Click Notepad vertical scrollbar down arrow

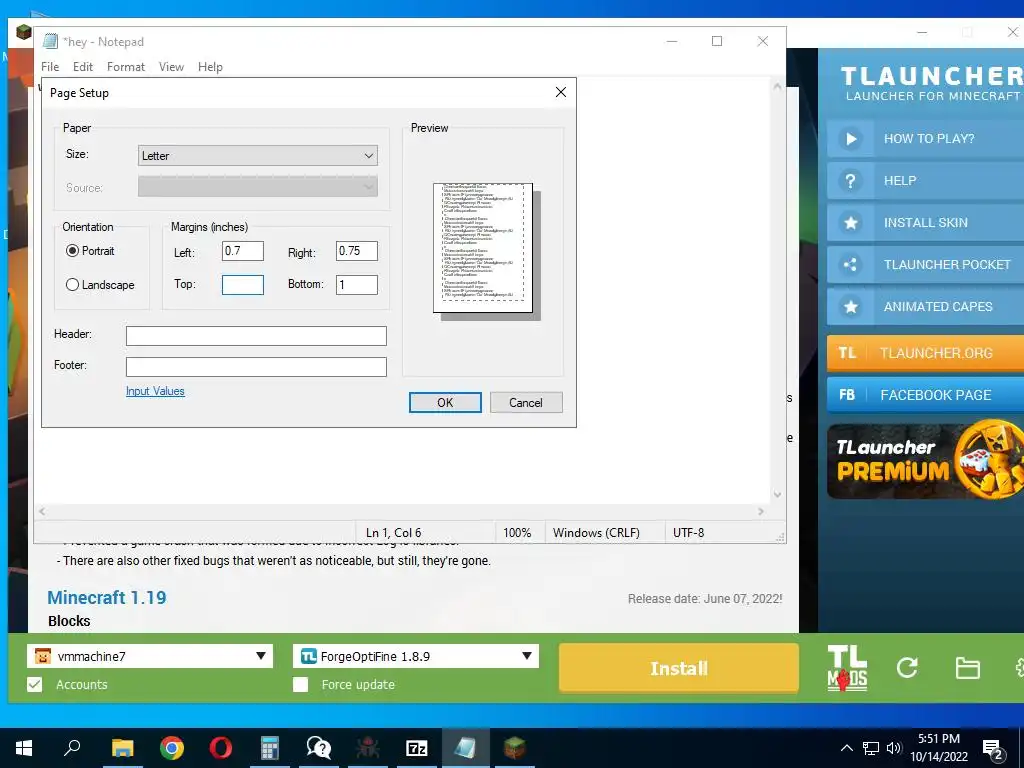click(777, 494)
